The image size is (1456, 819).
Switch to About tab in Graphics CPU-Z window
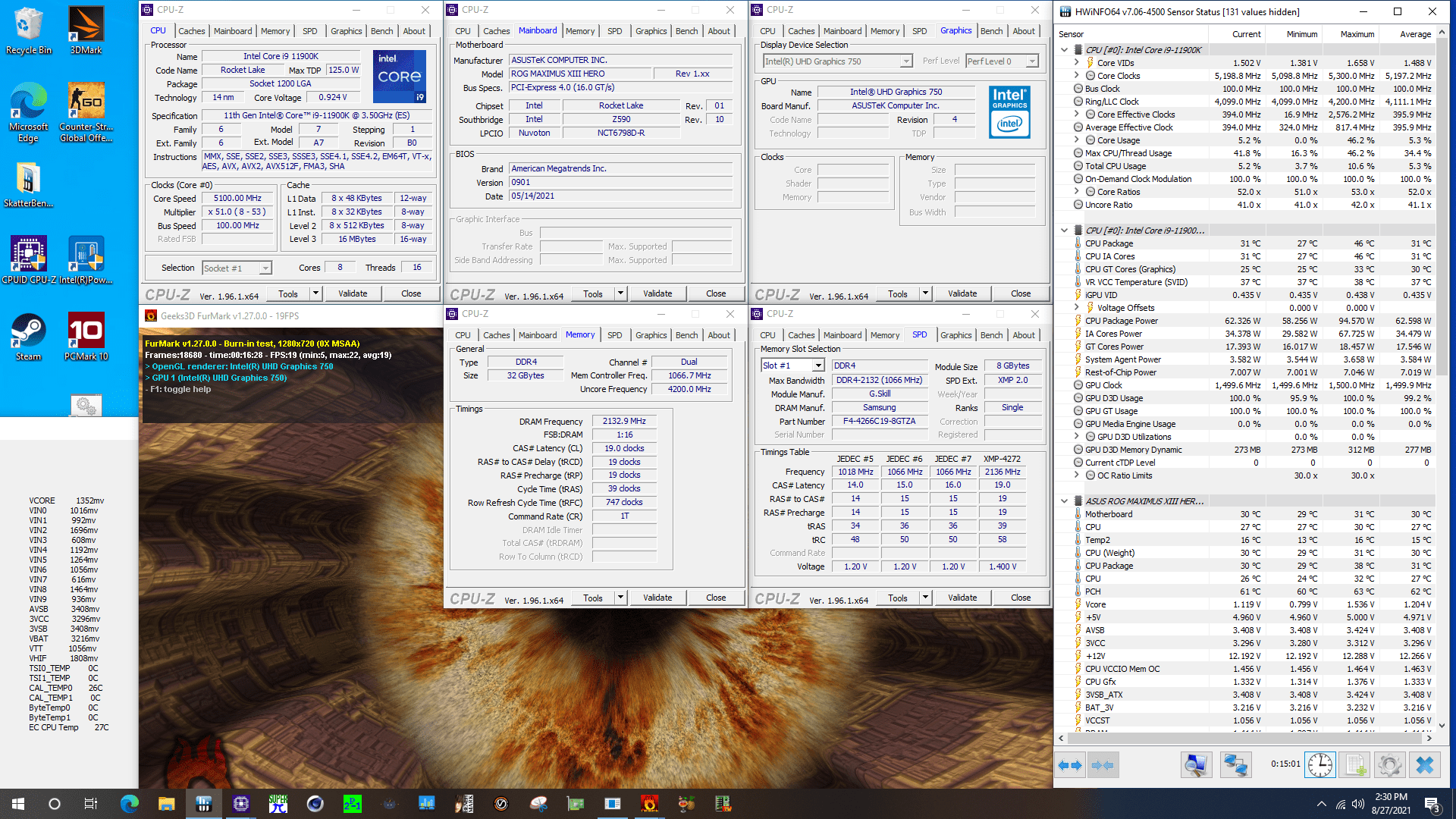pos(1024,31)
